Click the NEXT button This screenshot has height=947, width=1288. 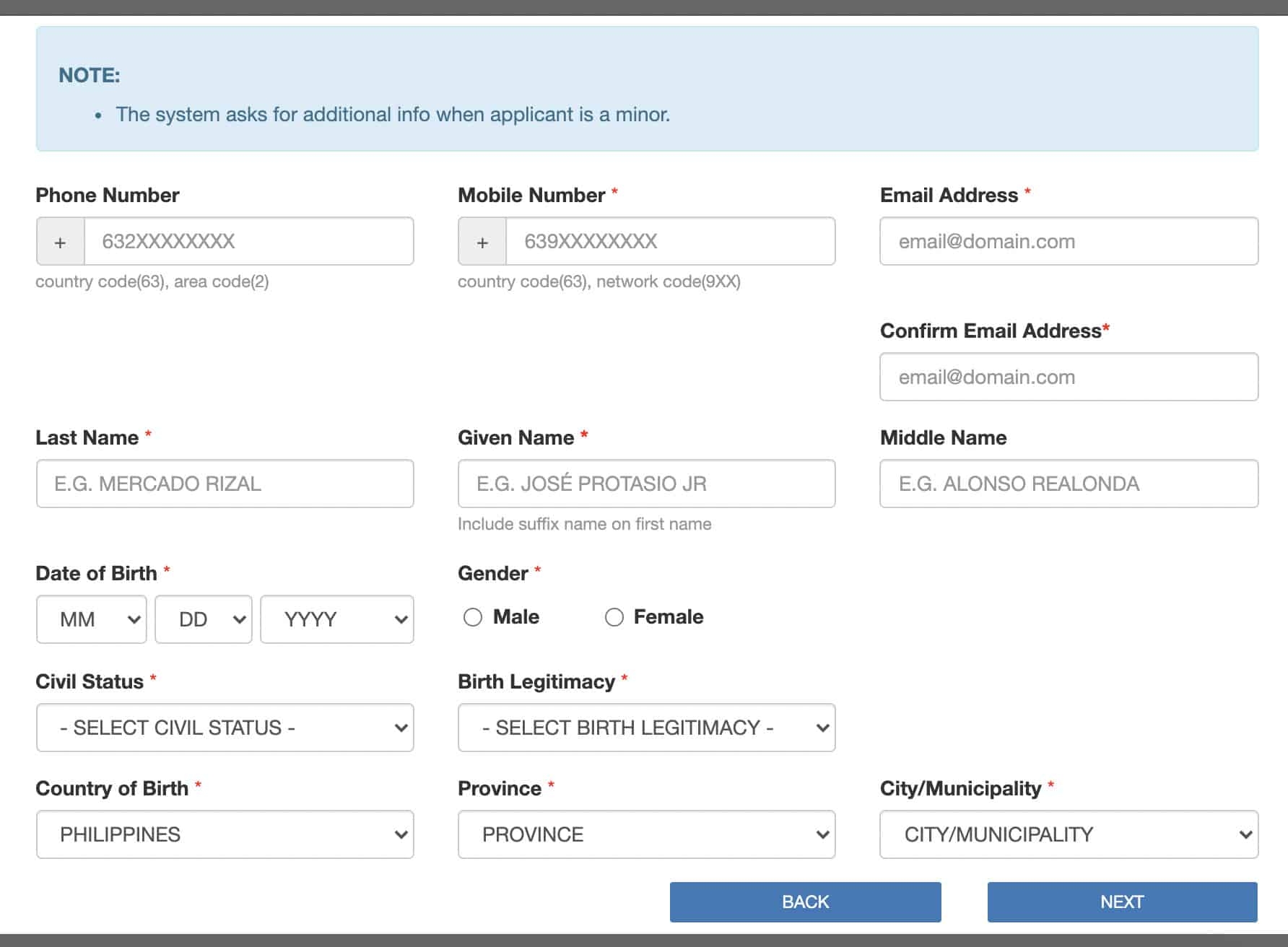coord(1121,902)
